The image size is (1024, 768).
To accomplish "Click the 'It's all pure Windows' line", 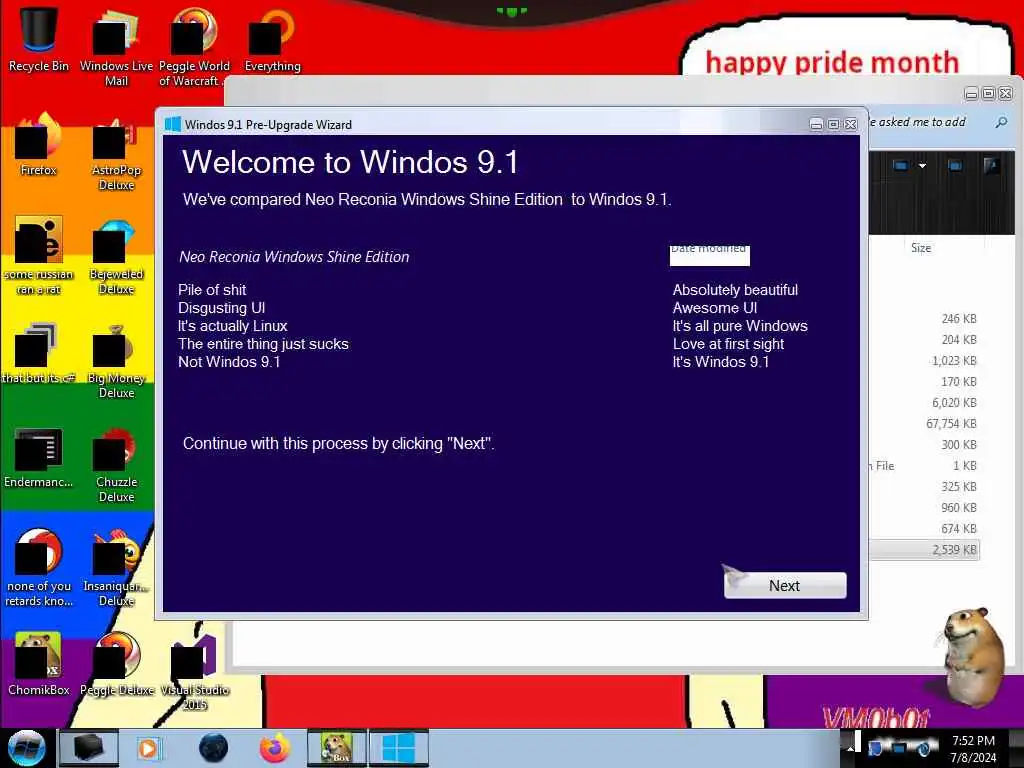I will pos(740,326).
